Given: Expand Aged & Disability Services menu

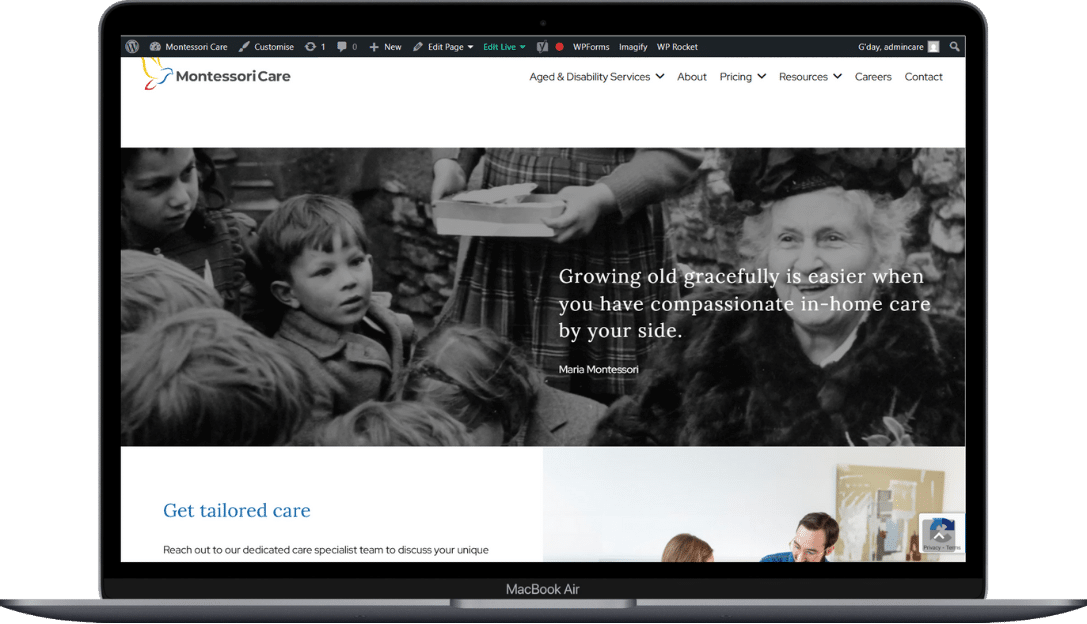Looking at the screenshot, I should (596, 77).
